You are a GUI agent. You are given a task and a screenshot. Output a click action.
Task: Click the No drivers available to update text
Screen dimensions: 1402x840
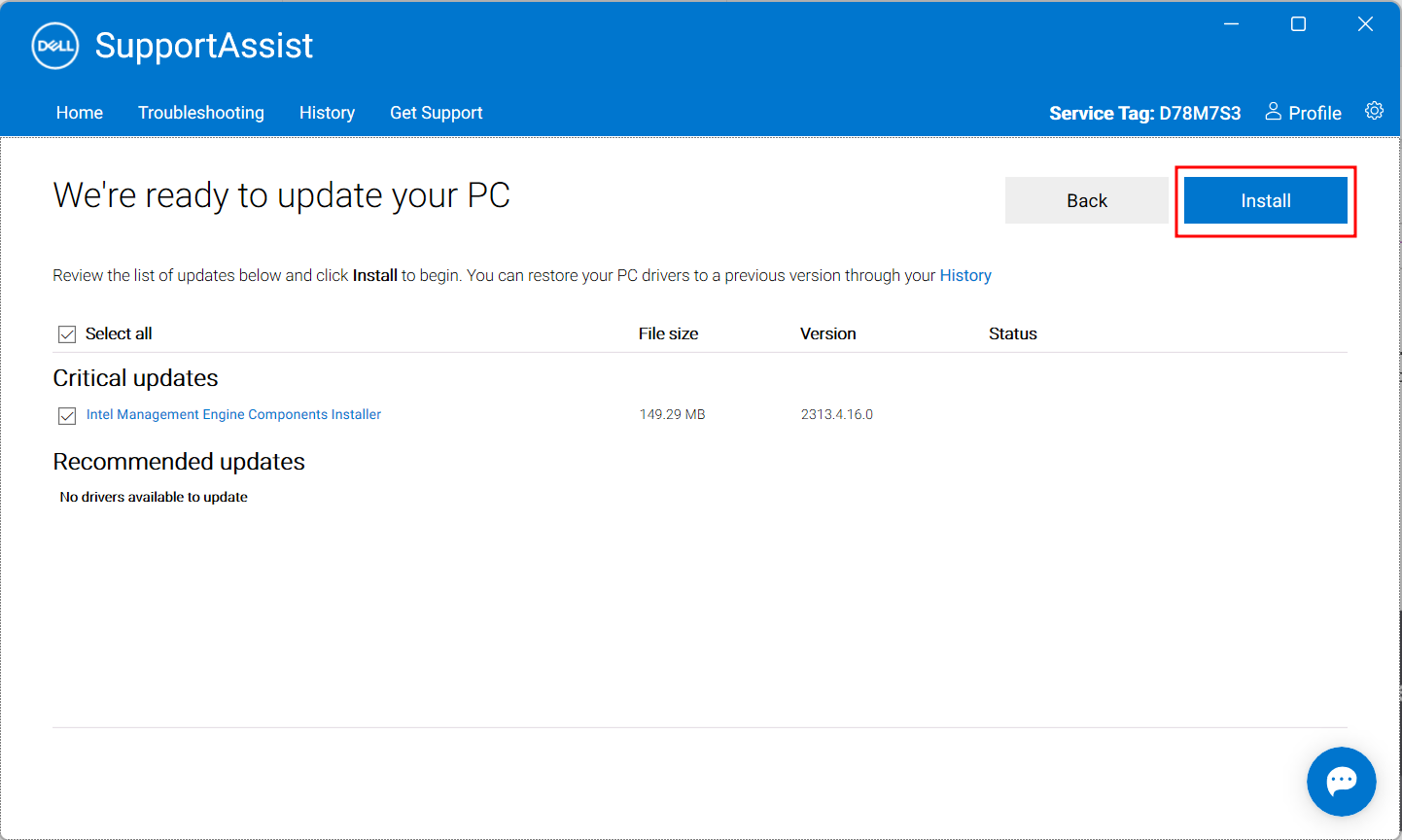click(x=154, y=497)
